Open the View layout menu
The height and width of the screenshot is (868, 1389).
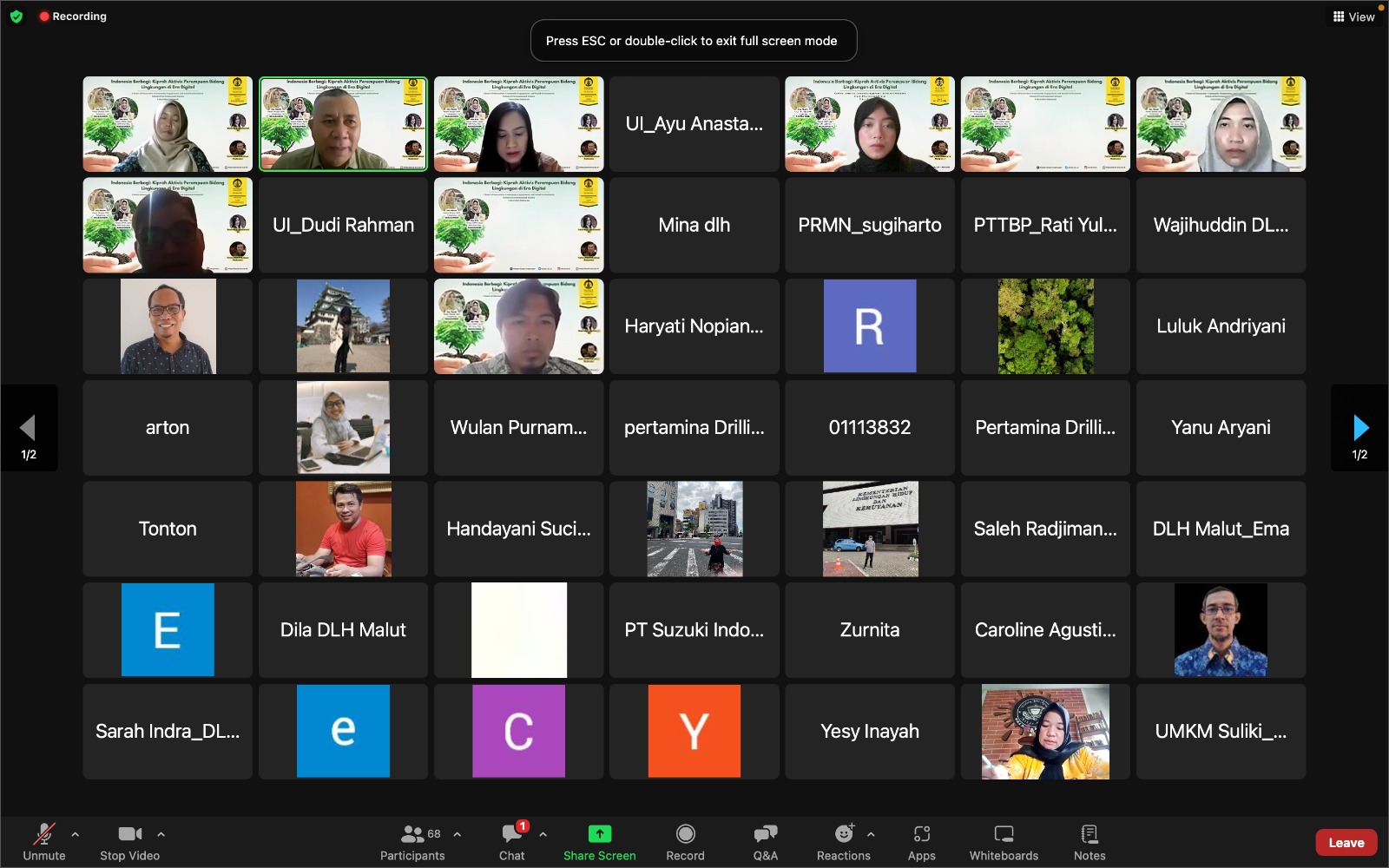tap(1353, 16)
